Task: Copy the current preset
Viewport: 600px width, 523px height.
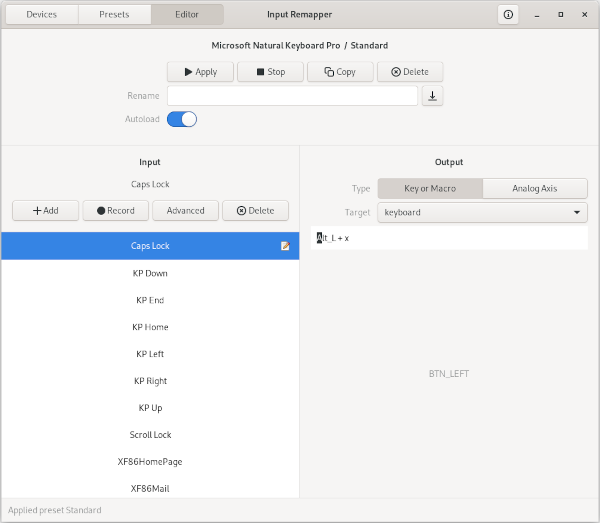Action: pyautogui.click(x=339, y=72)
